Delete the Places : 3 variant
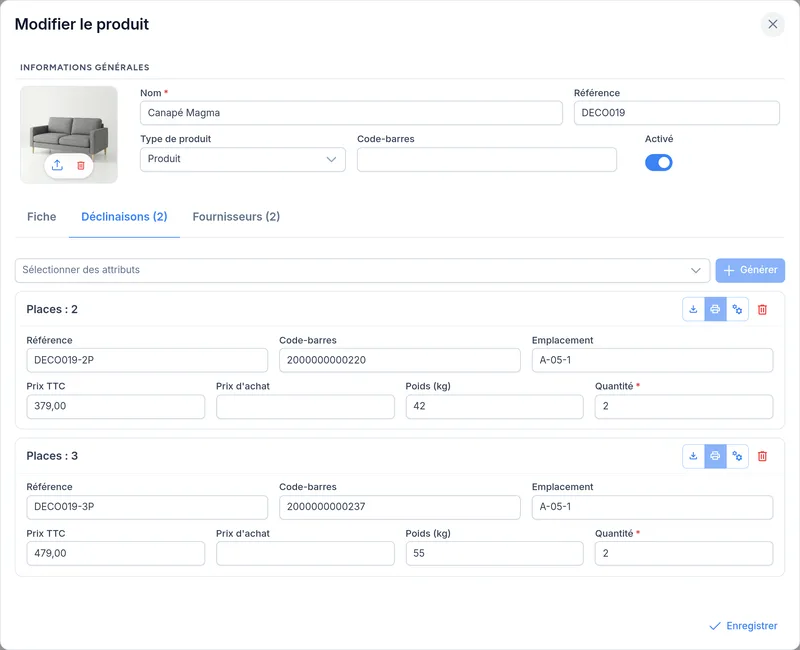The height and width of the screenshot is (650, 800). pos(762,456)
